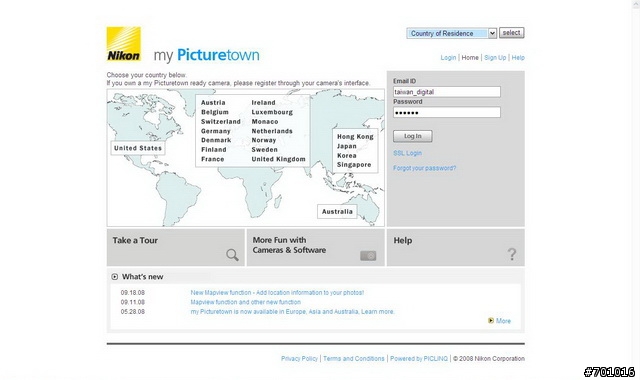This screenshot has height=380, width=640.
Task: Click the question mark icon in Help panel
Action: click(x=512, y=254)
